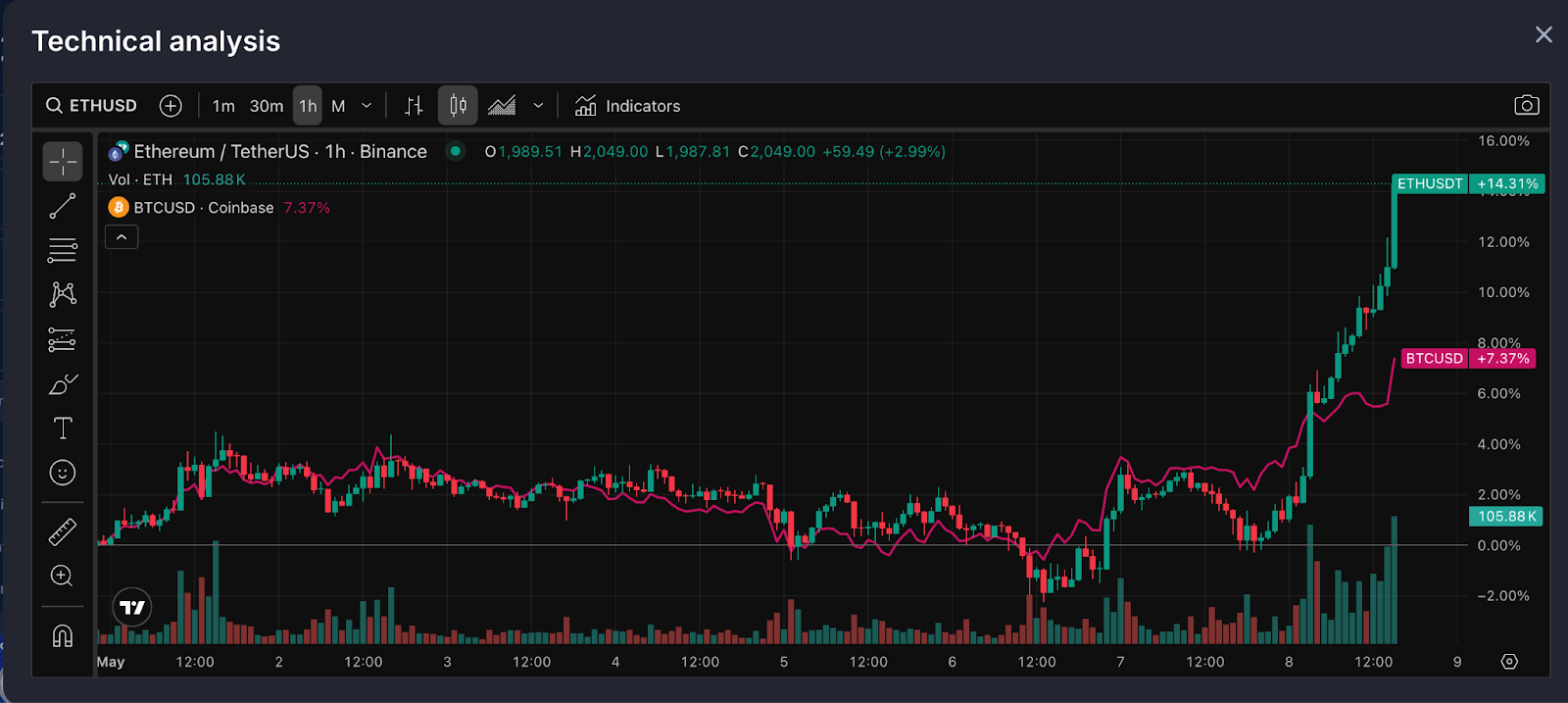Select the Vol · ETH volume indicator

(x=140, y=179)
